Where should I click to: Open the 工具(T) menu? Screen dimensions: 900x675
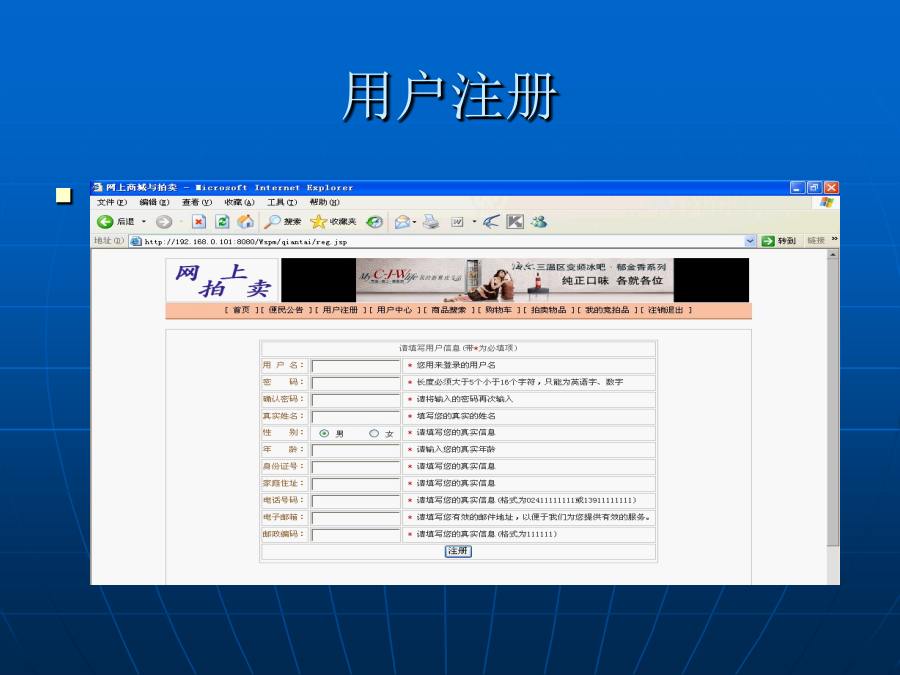point(282,202)
